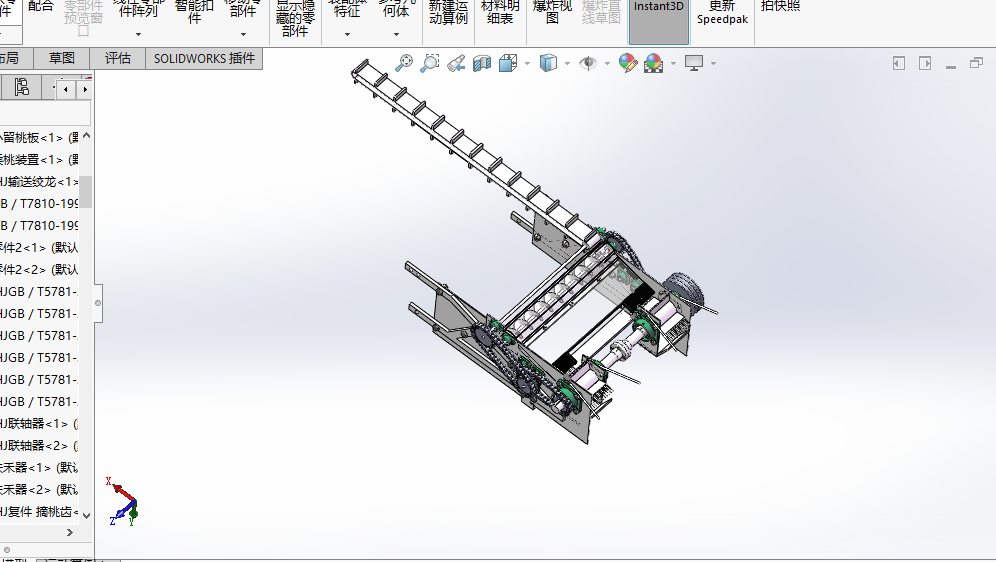This screenshot has width=996, height=562.
Task: Switch to the SOLIDWORKS 插件 tab
Action: [204, 58]
